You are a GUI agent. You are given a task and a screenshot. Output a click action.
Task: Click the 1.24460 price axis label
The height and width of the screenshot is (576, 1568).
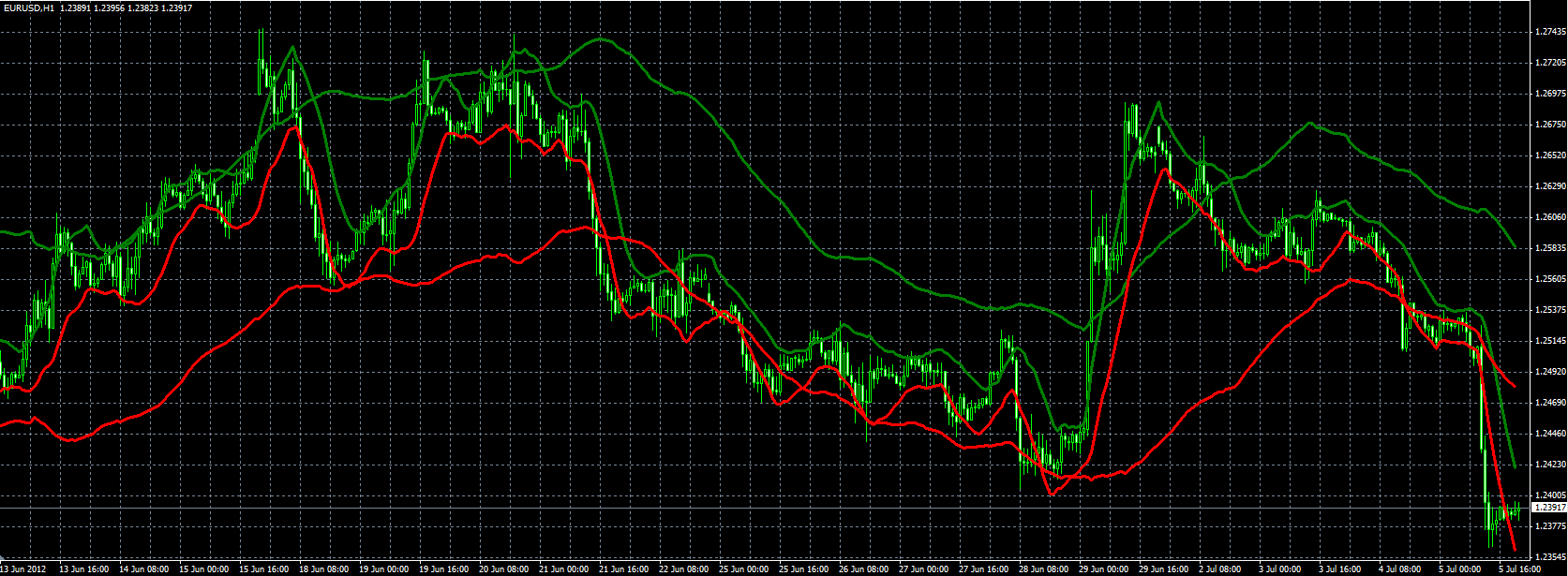tap(1549, 434)
